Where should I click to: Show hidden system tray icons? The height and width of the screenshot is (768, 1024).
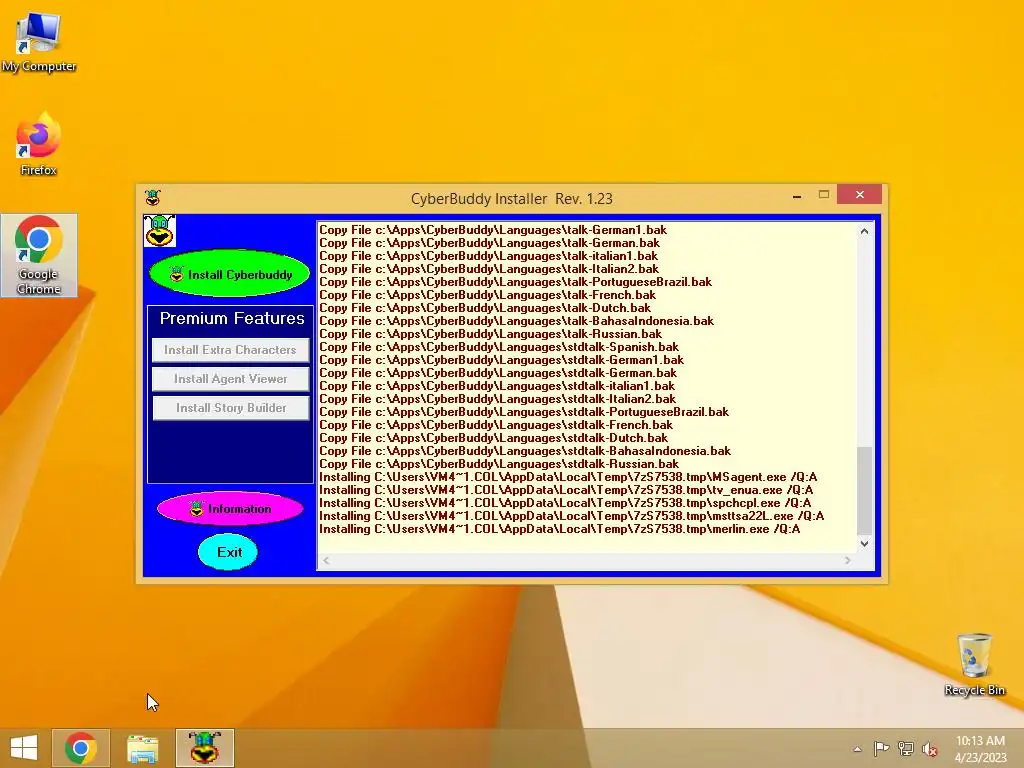(857, 749)
